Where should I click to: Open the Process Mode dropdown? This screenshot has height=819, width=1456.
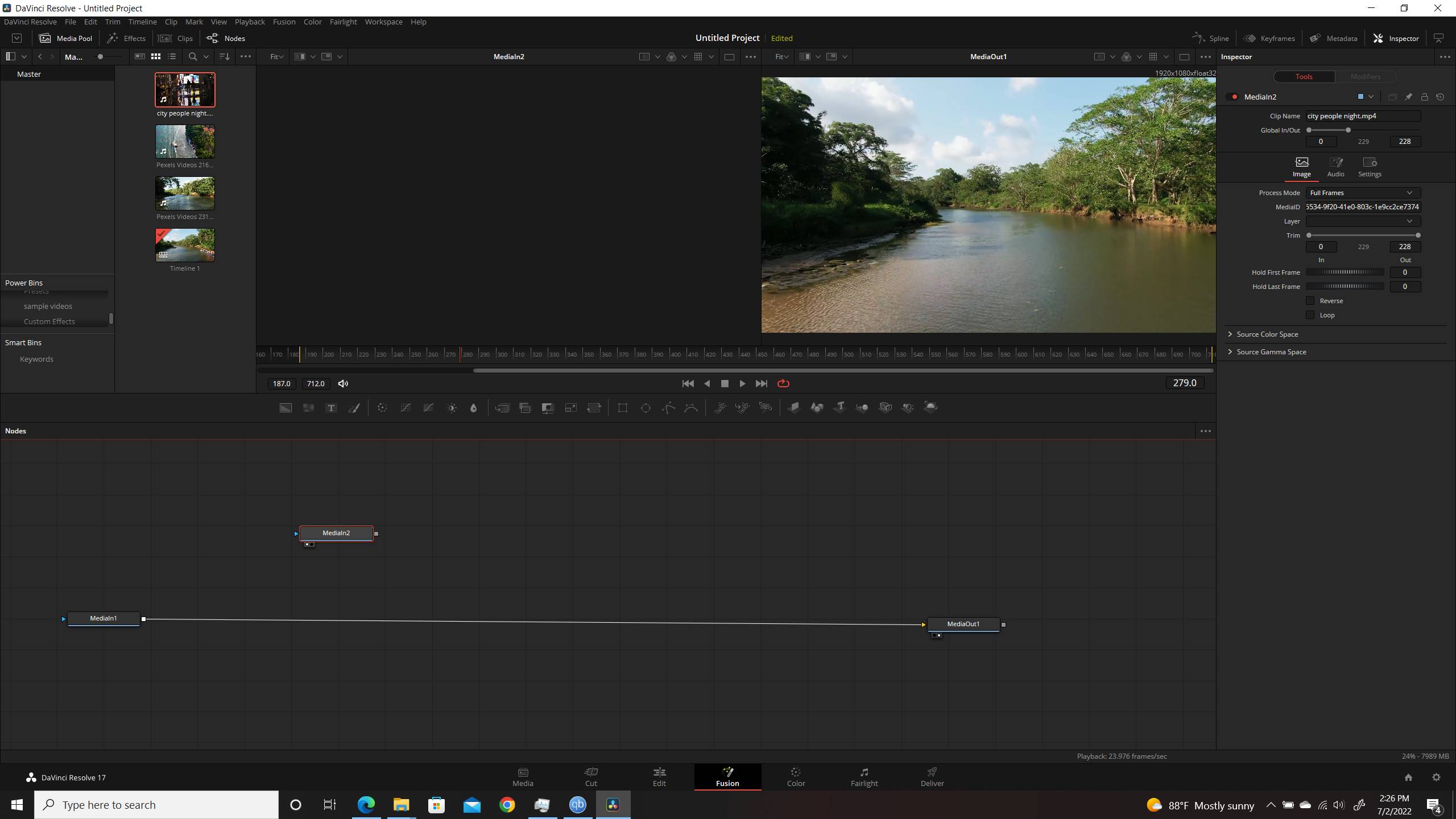1363,193
